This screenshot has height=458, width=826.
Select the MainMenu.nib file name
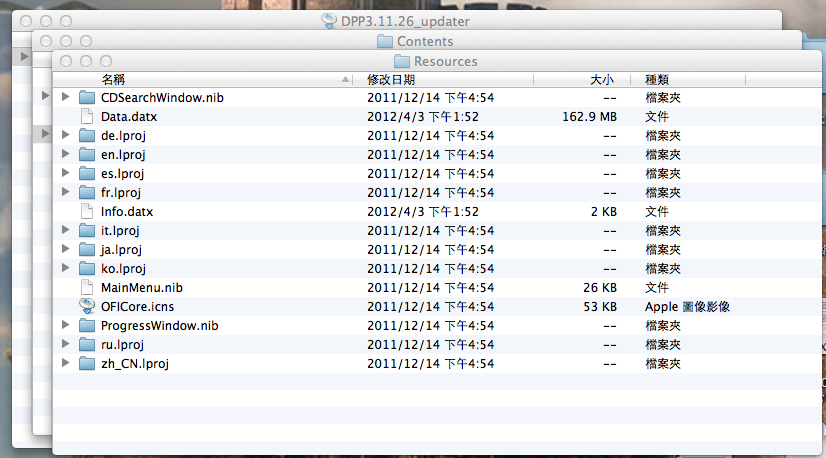(x=142, y=287)
